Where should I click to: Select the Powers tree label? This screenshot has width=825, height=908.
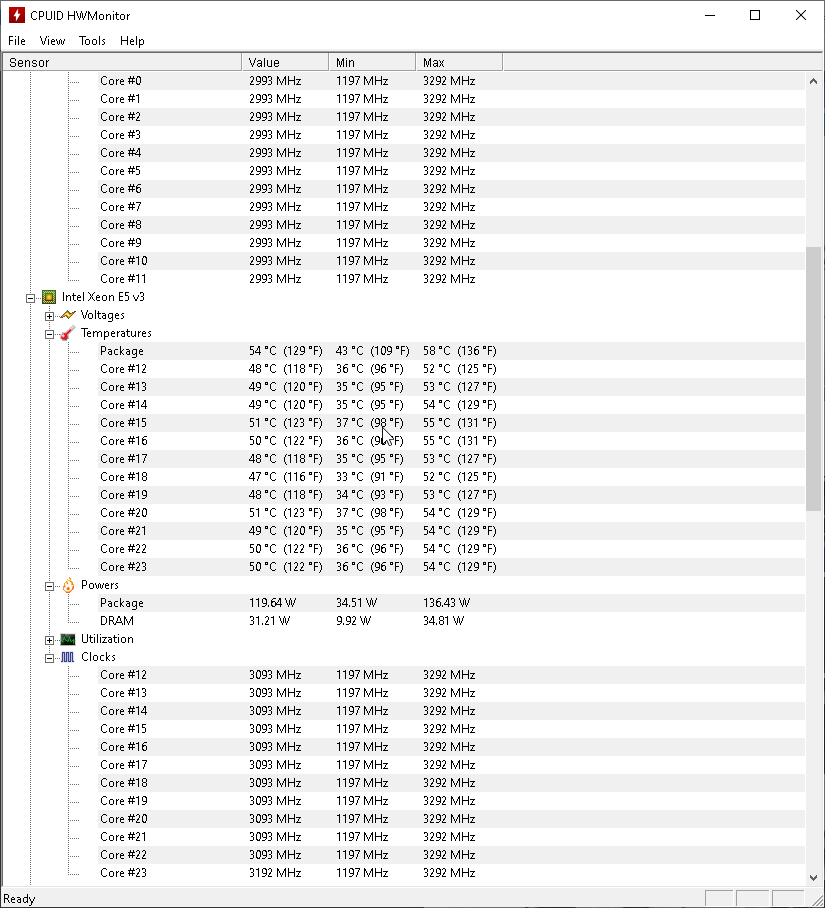pyautogui.click(x=100, y=585)
